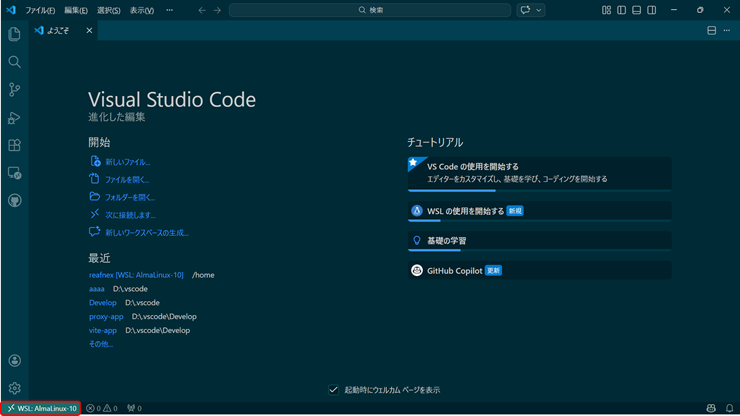Open the Remote Explorer view
The height and width of the screenshot is (416, 740).
(14, 173)
